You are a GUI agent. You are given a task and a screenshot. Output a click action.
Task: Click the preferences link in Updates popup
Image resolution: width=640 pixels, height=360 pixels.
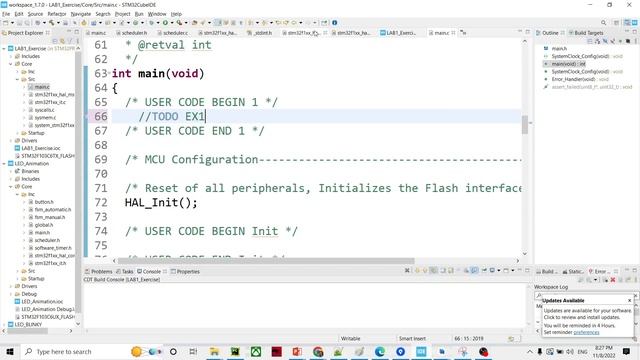click(x=586, y=332)
